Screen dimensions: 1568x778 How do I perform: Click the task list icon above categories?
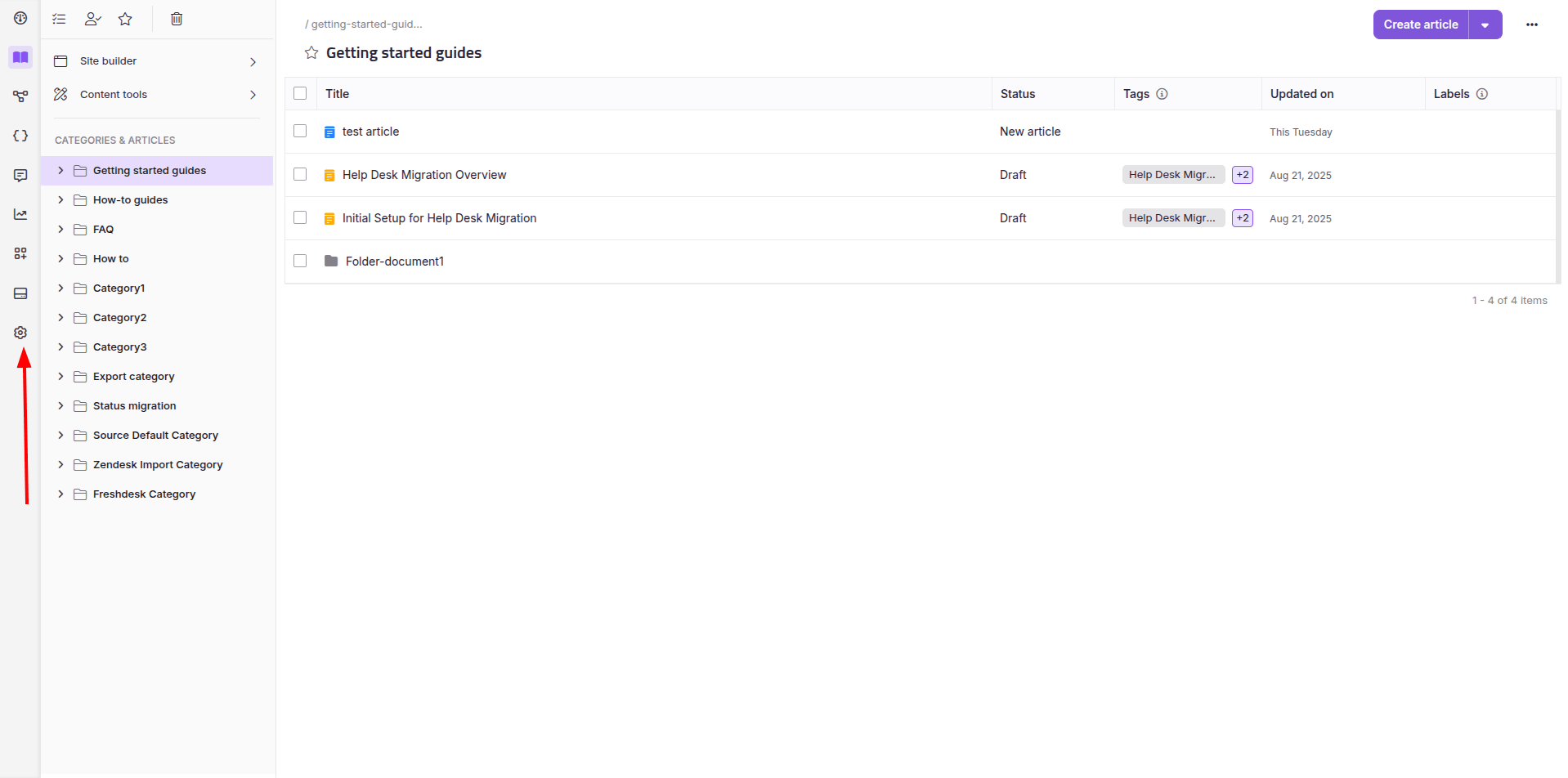pyautogui.click(x=59, y=19)
